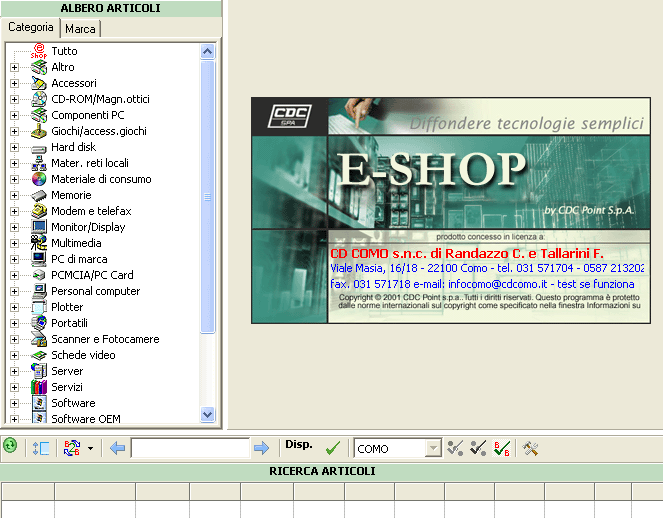Viewport: 663px width, 518px height.
Task: Expand the CD-ROM/Magn.ottici category
Action: click(x=14, y=99)
